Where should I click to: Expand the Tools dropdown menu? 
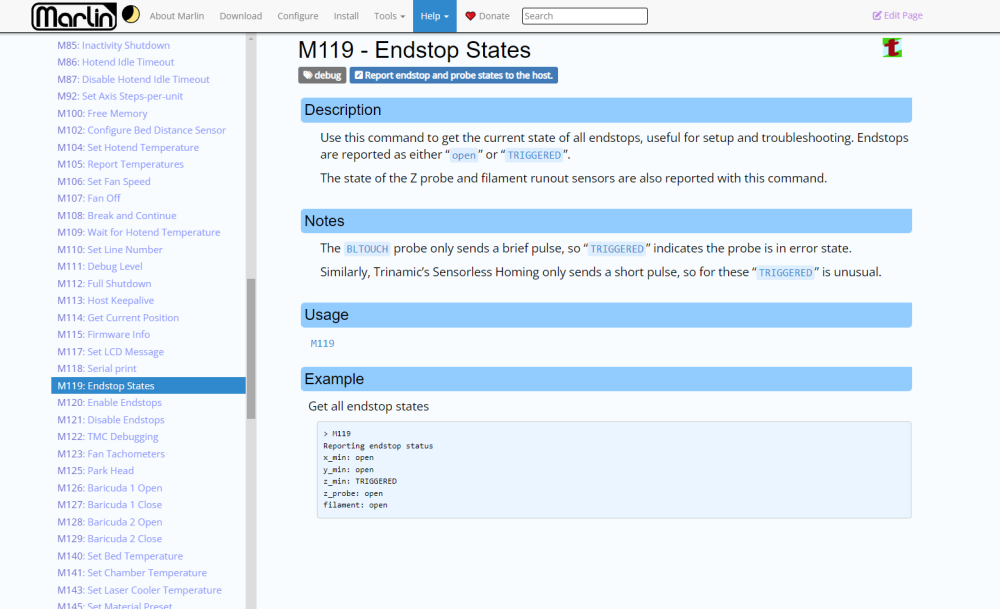(x=389, y=16)
